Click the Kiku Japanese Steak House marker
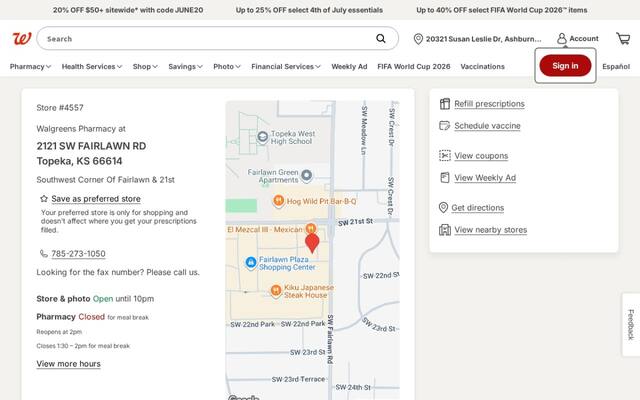Screen dimensions: 640x400 coord(276,291)
